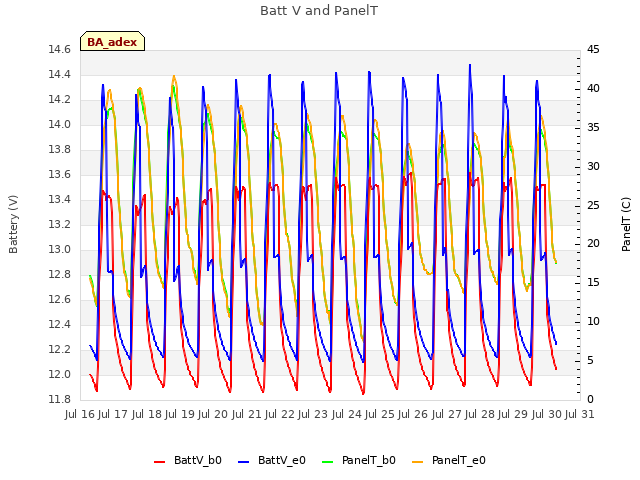This screenshot has height=480, width=640.
Task: Click the PanelT (C) axis label
Action: point(626,224)
